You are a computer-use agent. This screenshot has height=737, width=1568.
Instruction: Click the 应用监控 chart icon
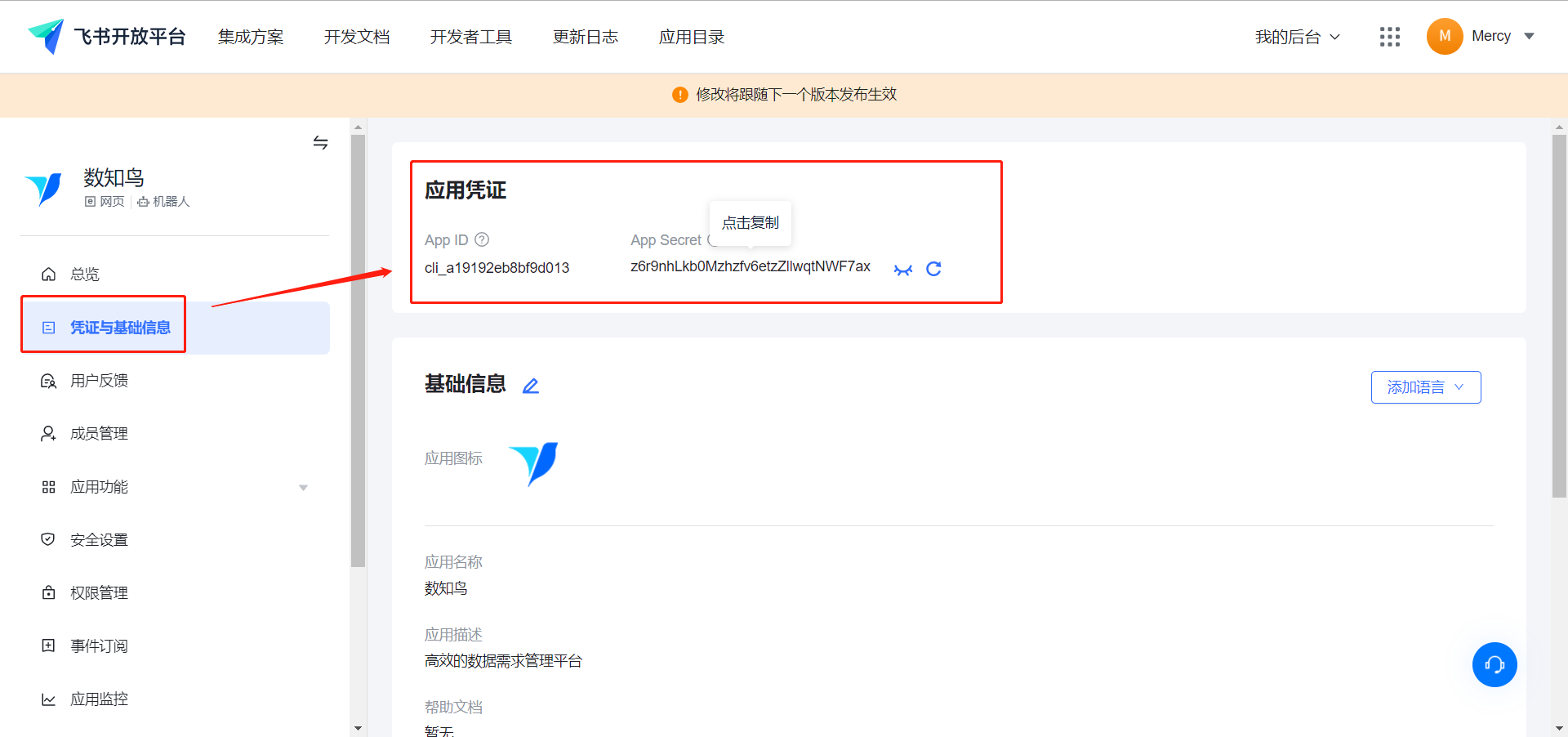tap(49, 699)
